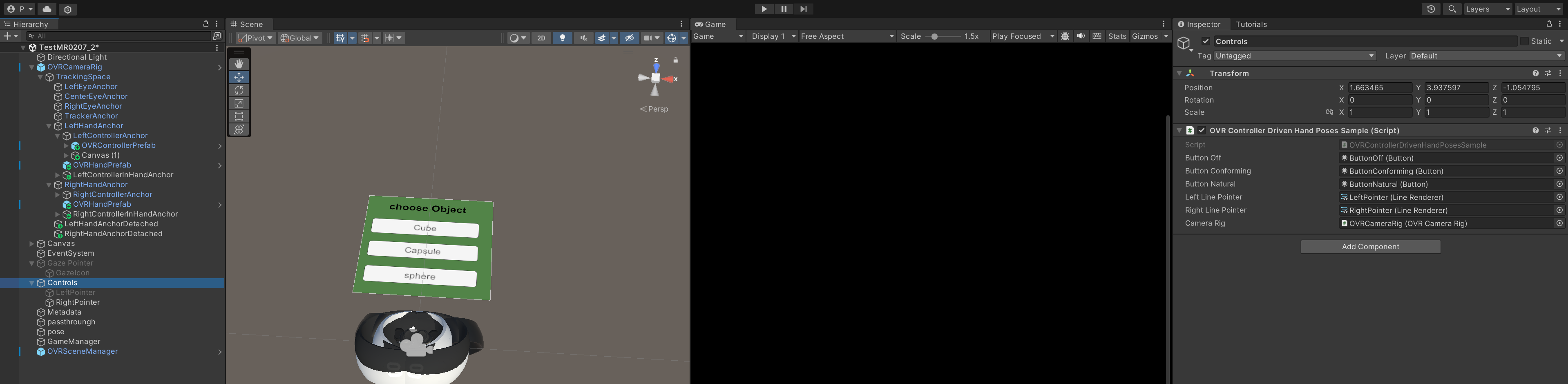Open the Tag dropdown
The height and width of the screenshot is (384, 1568).
1295,56
